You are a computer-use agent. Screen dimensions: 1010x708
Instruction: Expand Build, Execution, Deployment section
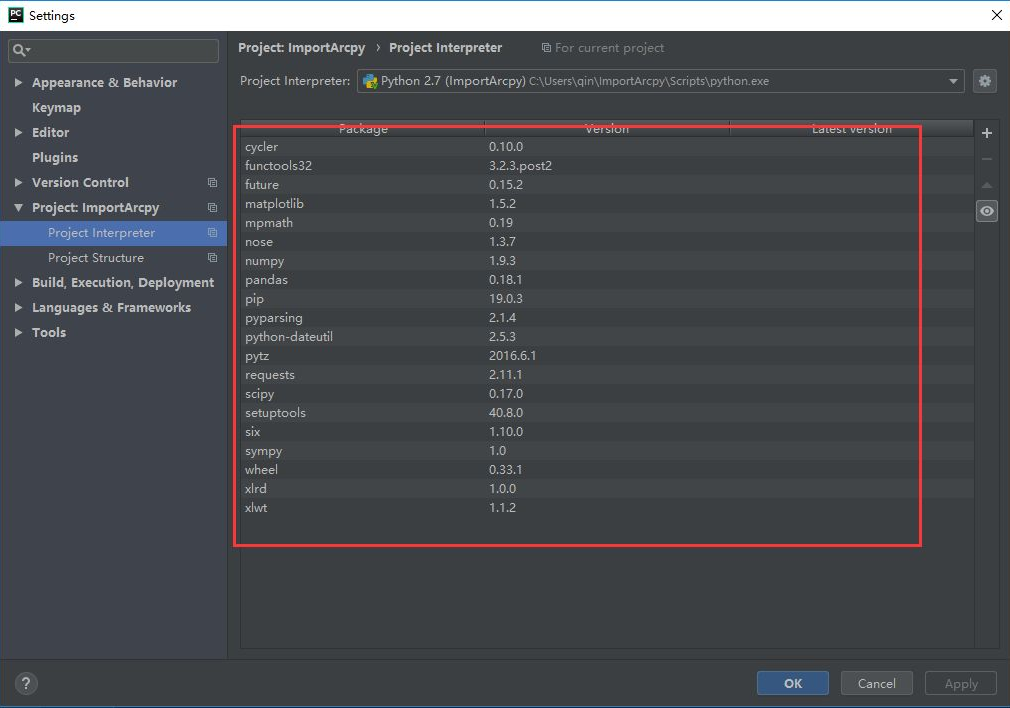click(x=18, y=282)
